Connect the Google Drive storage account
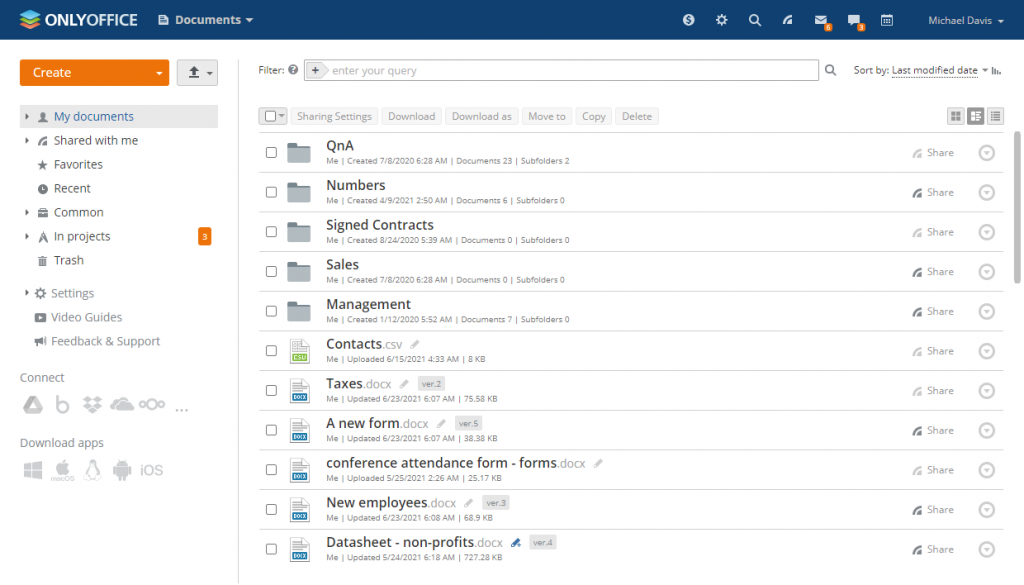The image size is (1024, 585). (x=32, y=404)
